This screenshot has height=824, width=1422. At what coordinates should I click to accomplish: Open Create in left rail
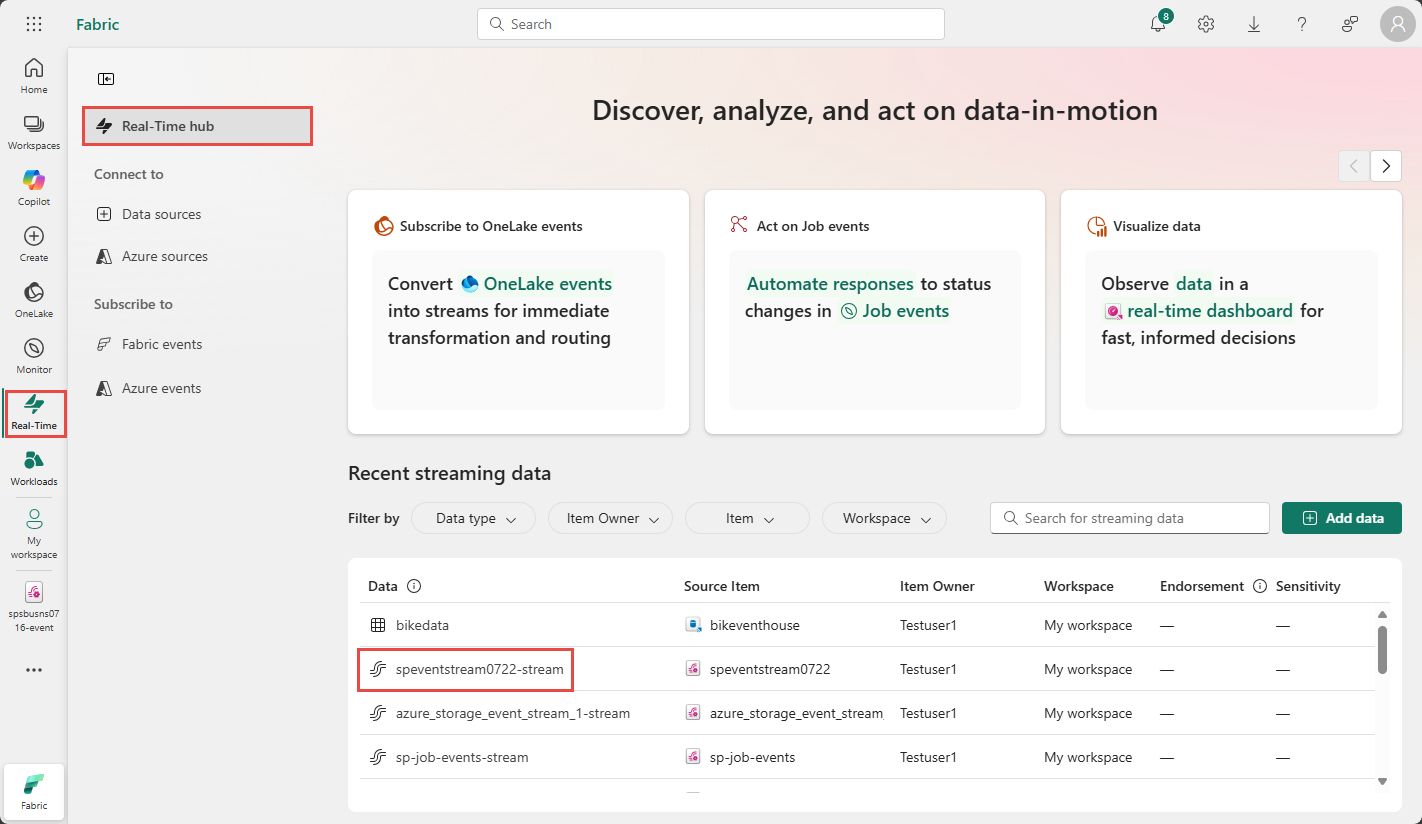(x=34, y=244)
